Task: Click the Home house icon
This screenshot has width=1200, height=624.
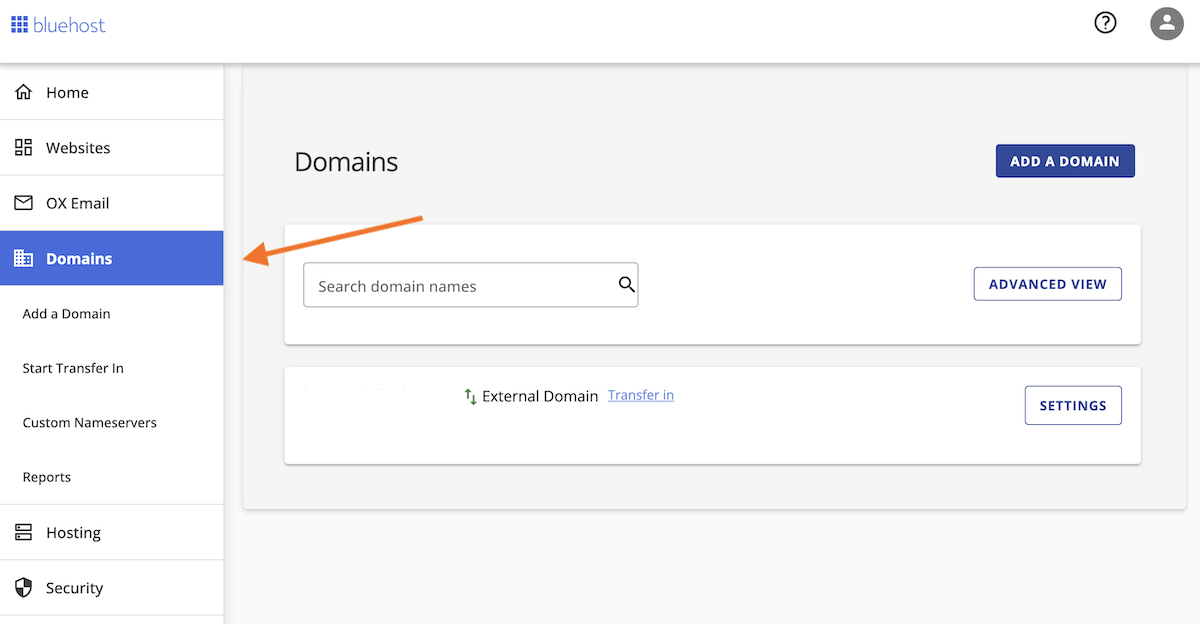Action: pyautogui.click(x=24, y=93)
